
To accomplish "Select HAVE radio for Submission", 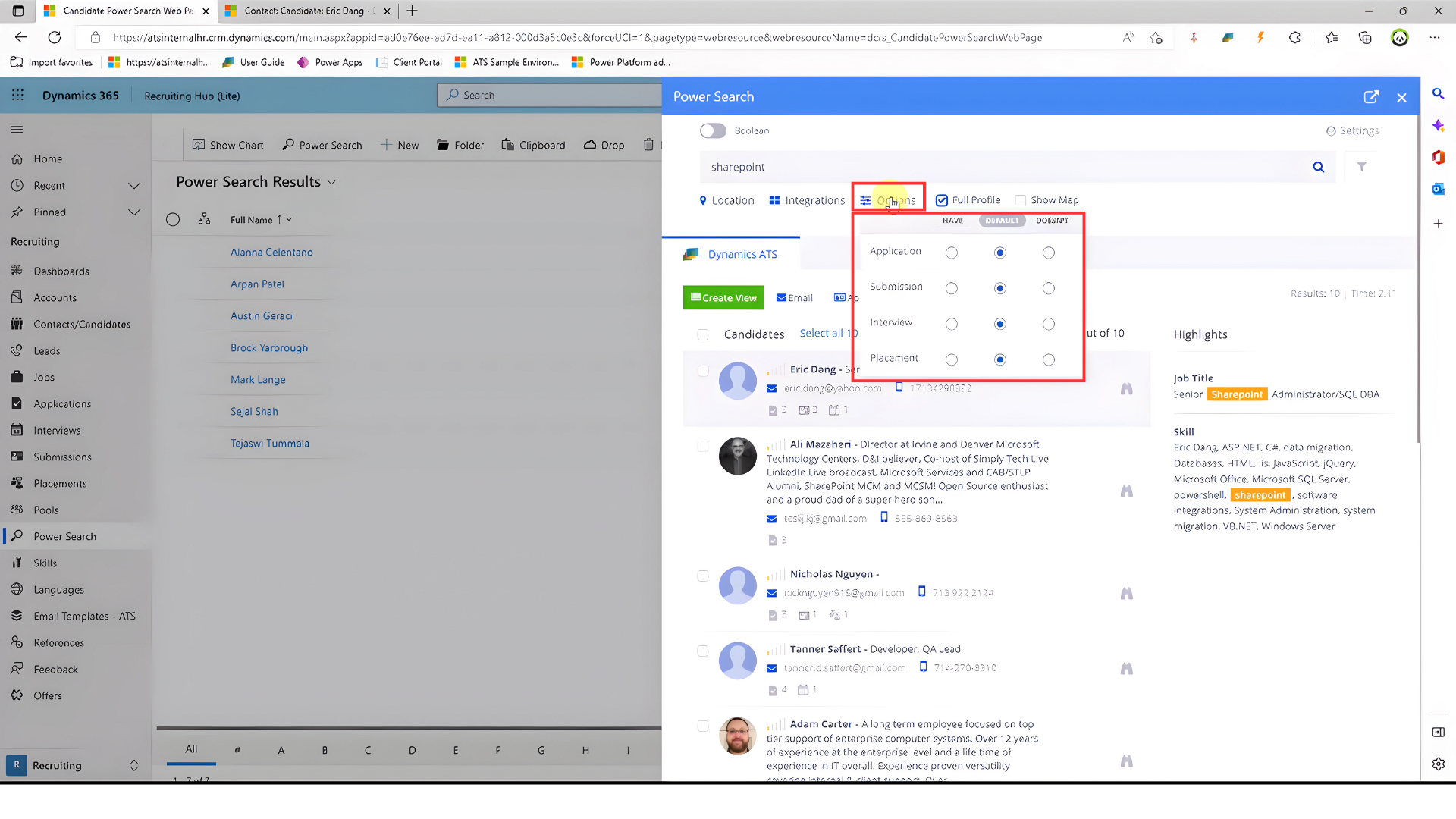I will [952, 288].
